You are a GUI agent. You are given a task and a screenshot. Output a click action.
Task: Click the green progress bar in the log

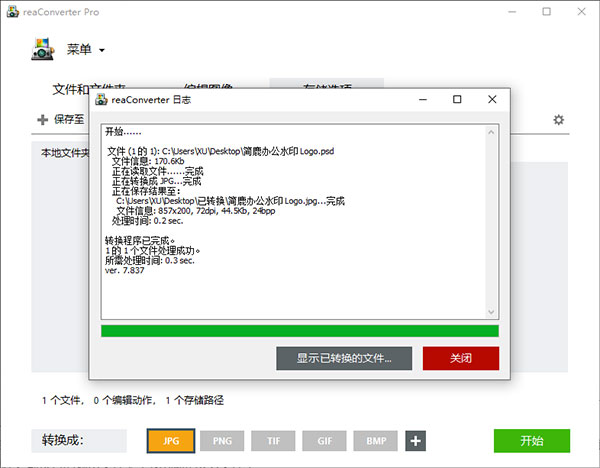[300, 331]
